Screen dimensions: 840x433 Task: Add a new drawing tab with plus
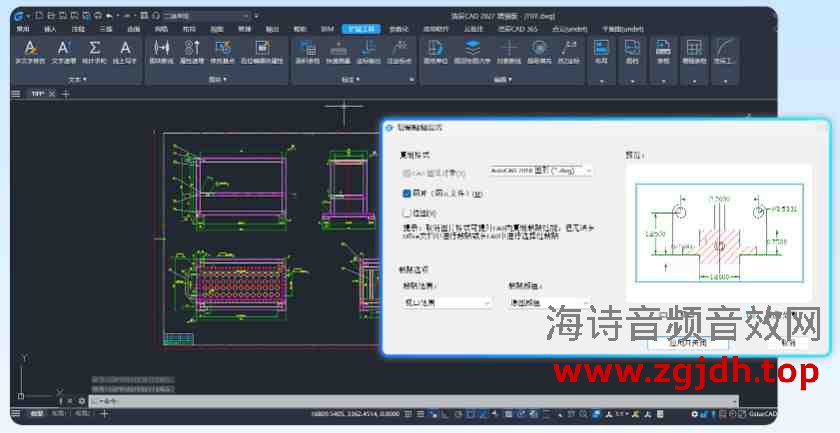(65, 94)
